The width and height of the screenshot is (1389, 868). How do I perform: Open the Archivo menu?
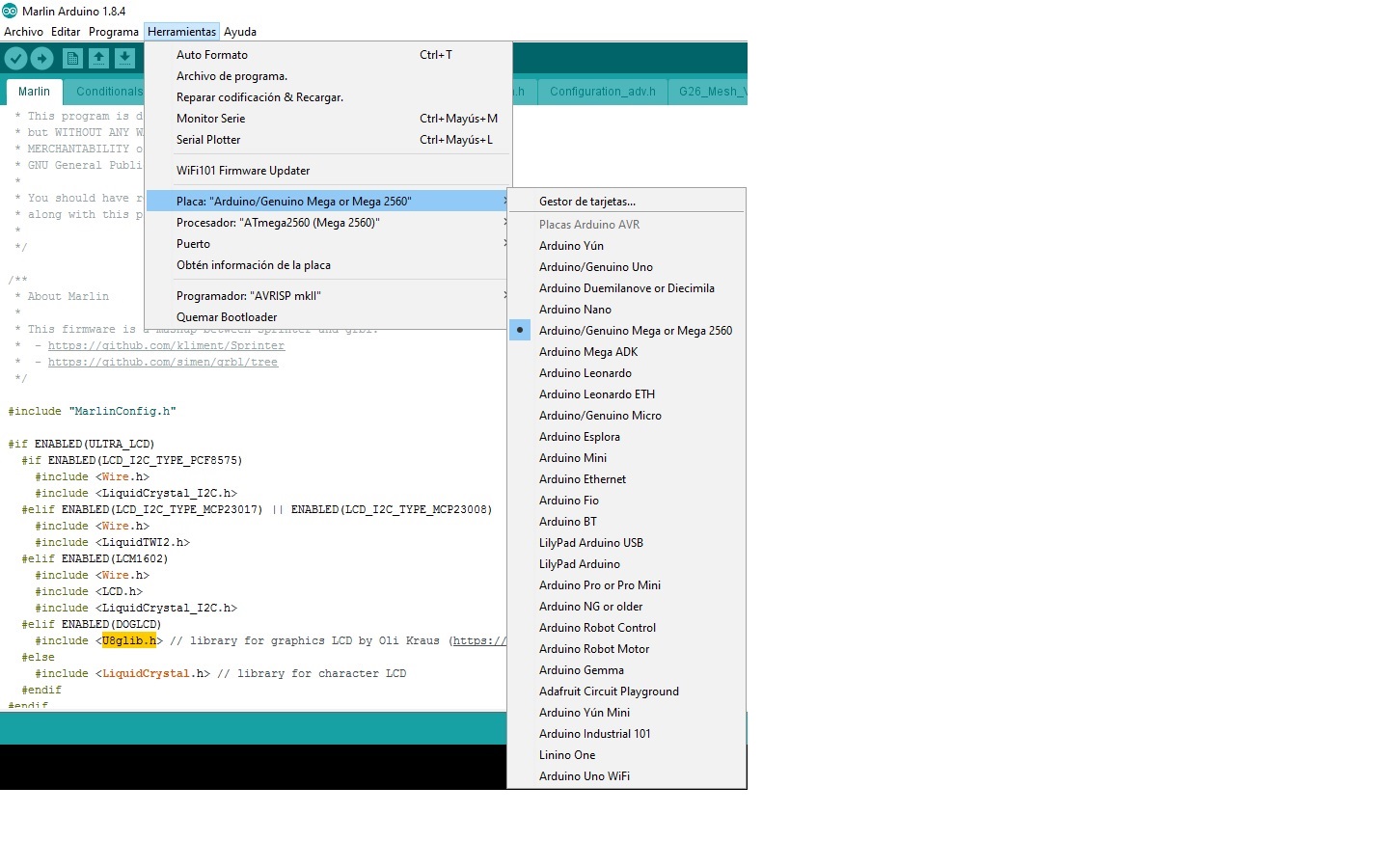pos(23,32)
